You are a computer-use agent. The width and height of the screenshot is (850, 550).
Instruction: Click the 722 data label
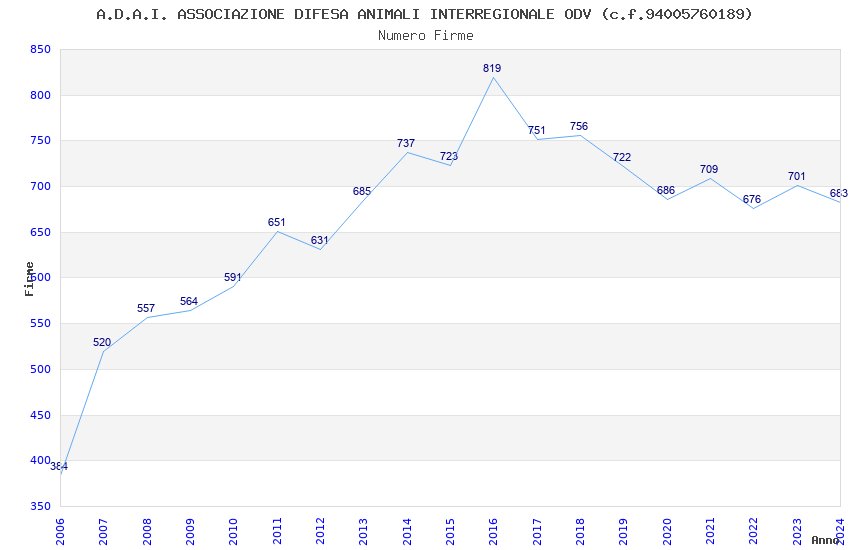coord(622,157)
